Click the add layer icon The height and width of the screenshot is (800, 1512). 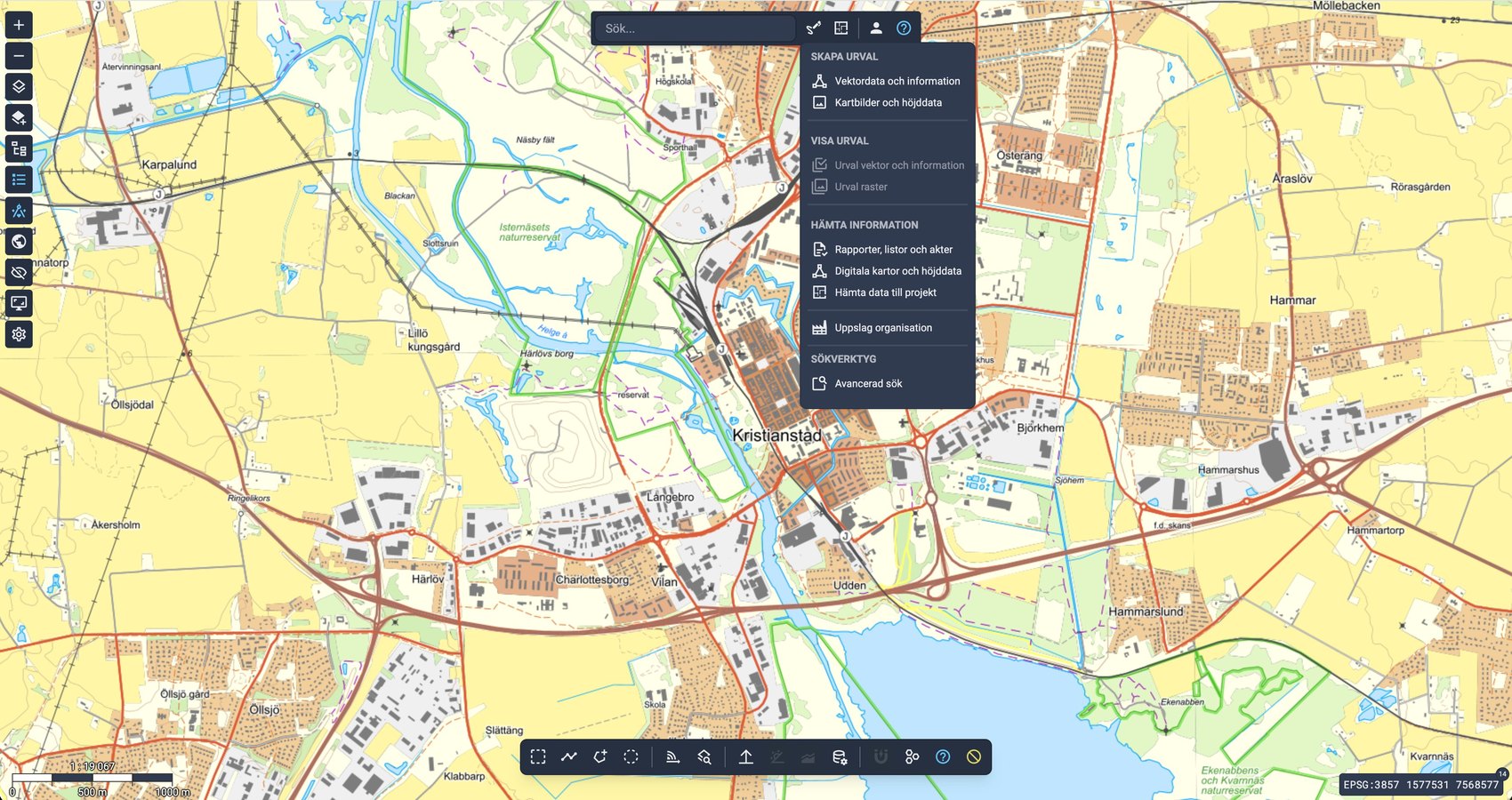19,118
